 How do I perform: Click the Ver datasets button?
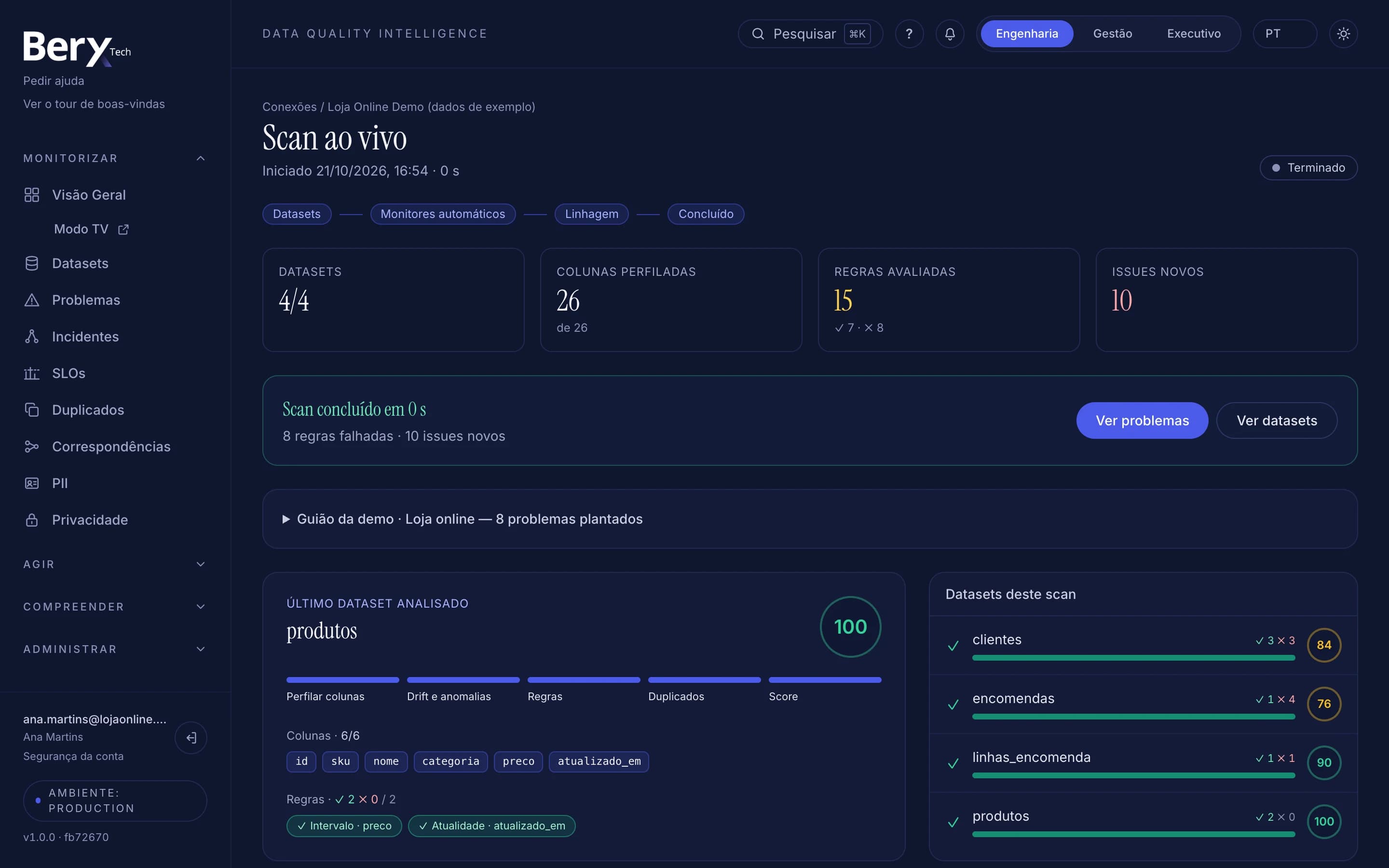coord(1277,421)
